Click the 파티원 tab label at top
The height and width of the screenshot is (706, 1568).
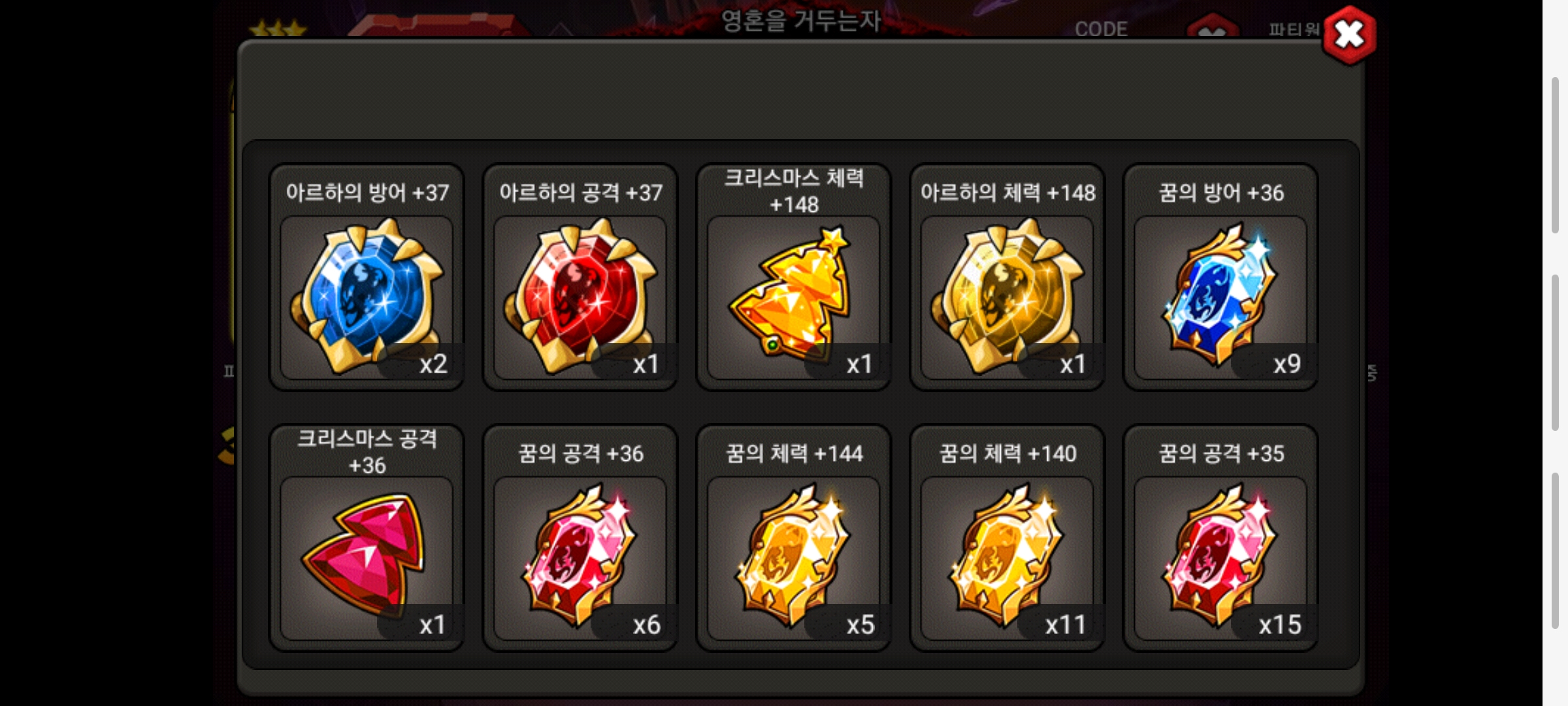coord(1294,29)
